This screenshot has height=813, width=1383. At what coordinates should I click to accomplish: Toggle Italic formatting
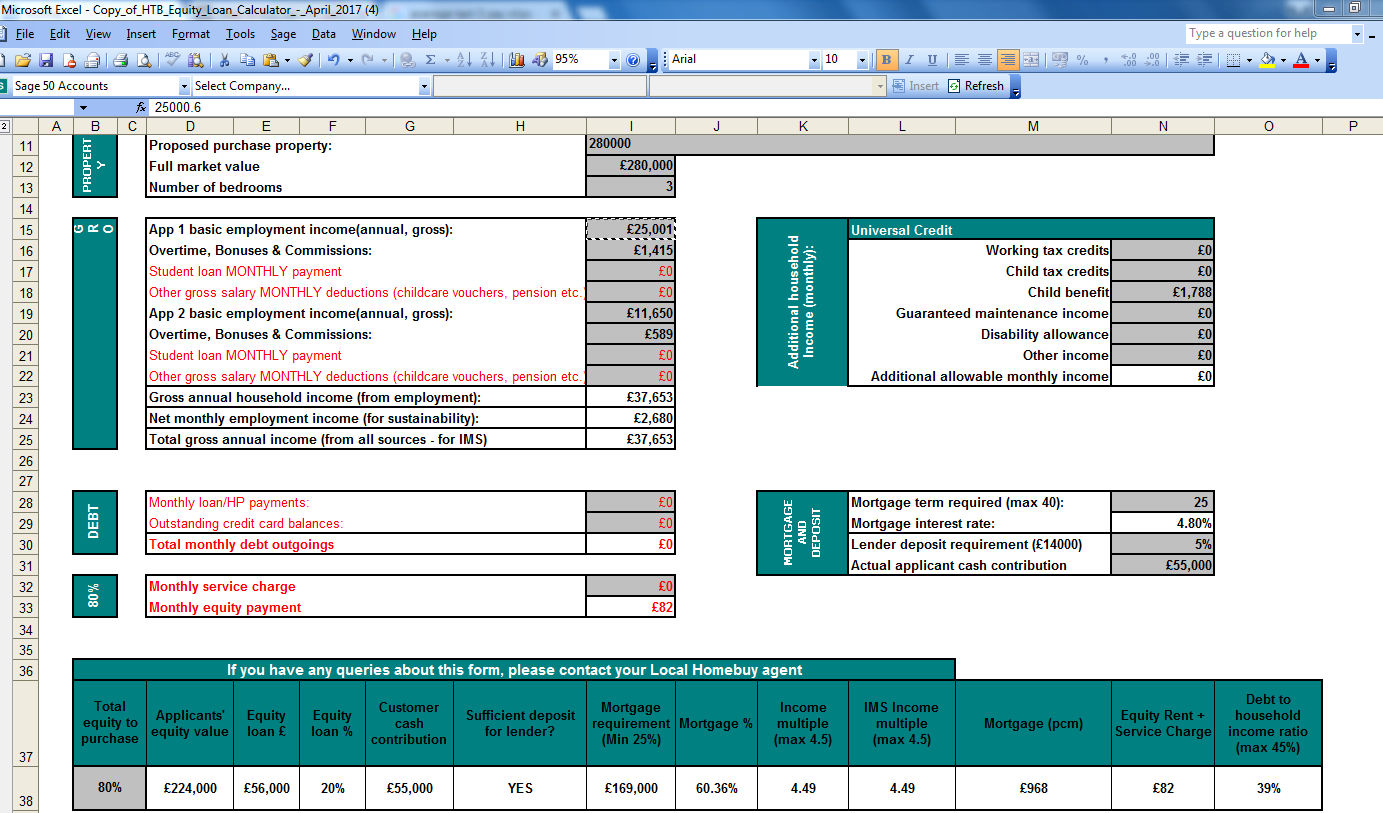[909, 60]
